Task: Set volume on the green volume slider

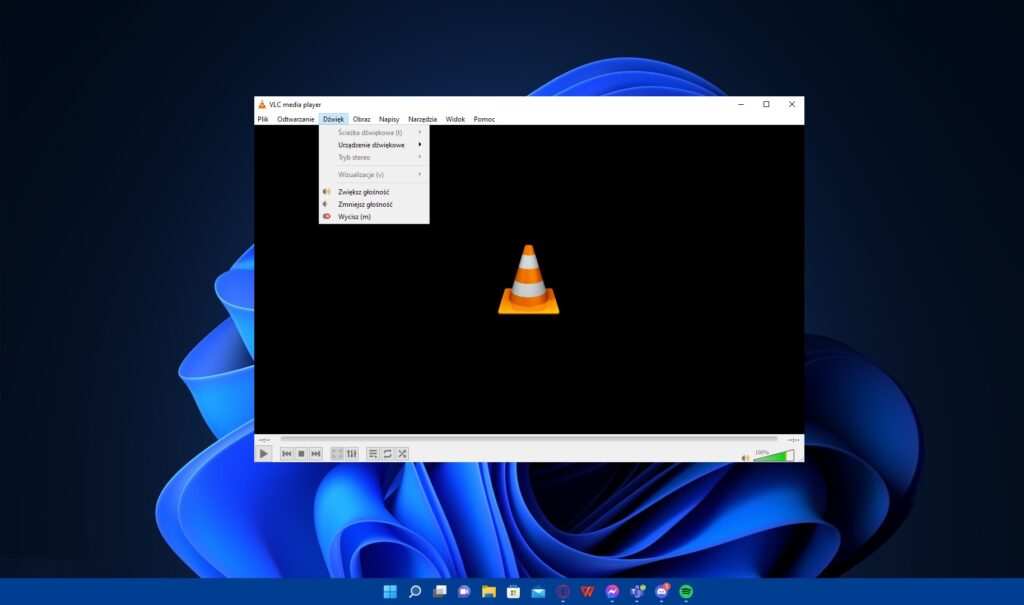Action: click(x=774, y=455)
